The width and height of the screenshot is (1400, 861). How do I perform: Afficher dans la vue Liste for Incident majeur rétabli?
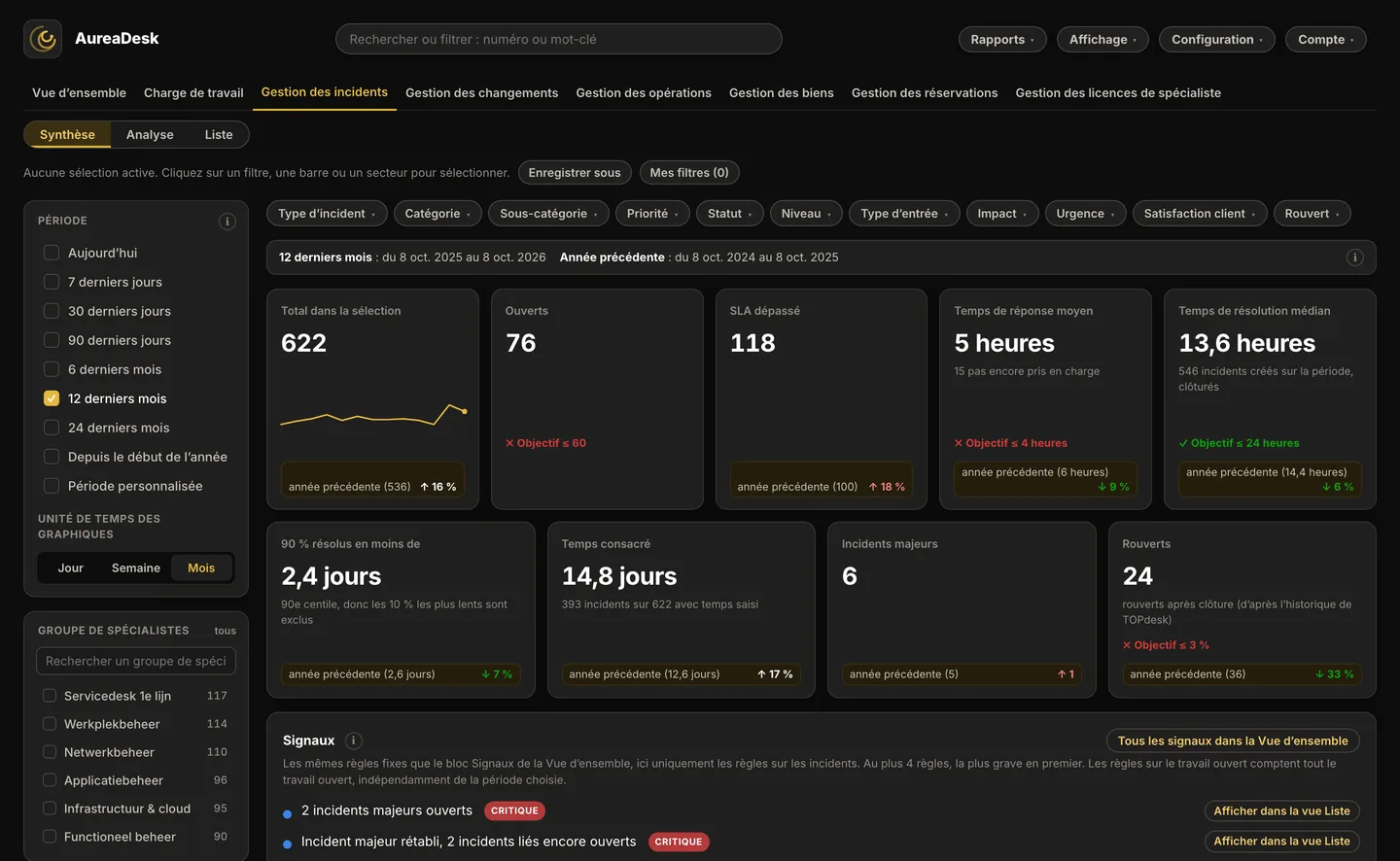[1281, 842]
